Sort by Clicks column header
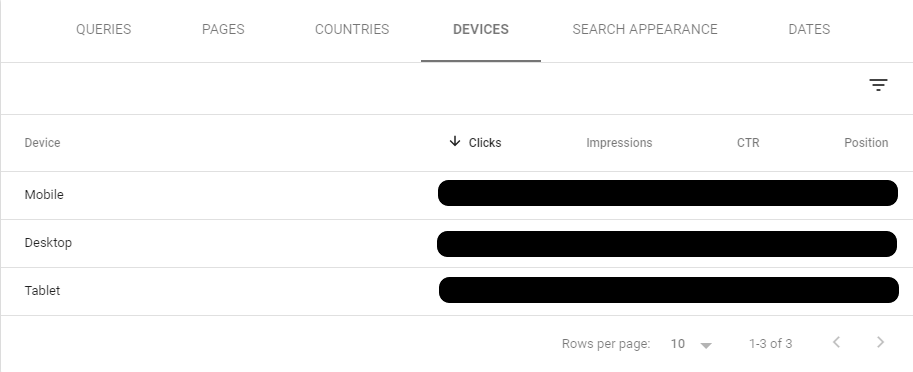Viewport: 913px width, 372px height. [485, 143]
